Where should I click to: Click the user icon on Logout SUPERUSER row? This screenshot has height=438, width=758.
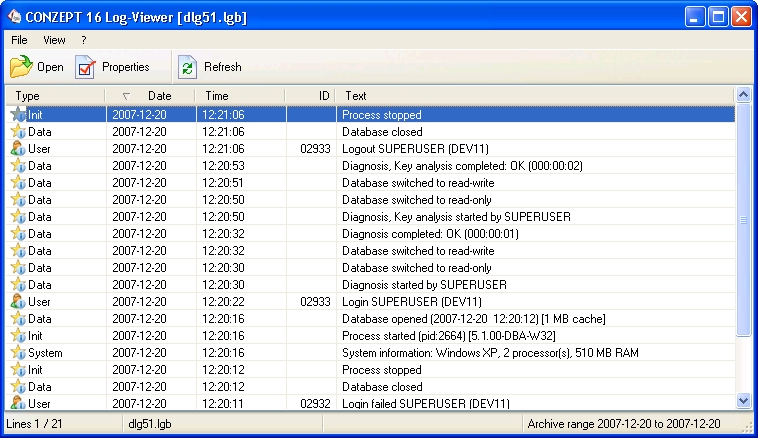[x=17, y=149]
